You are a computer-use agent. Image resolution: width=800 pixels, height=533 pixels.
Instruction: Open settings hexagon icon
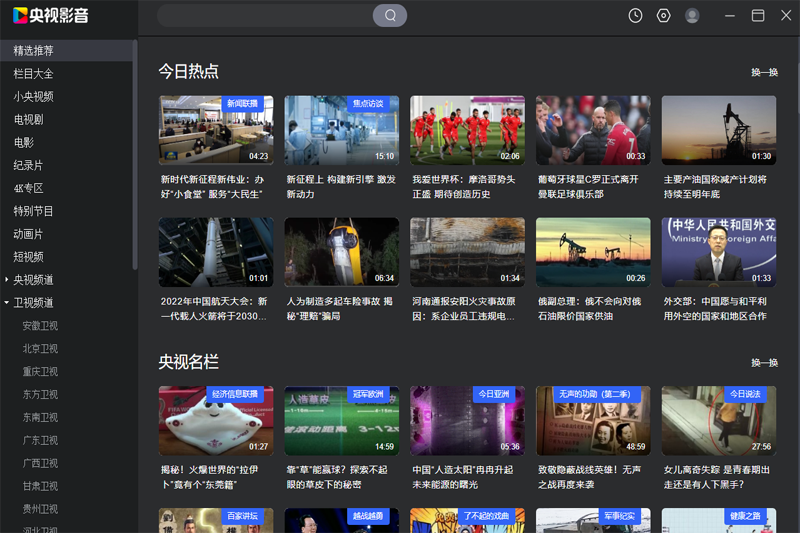click(663, 15)
